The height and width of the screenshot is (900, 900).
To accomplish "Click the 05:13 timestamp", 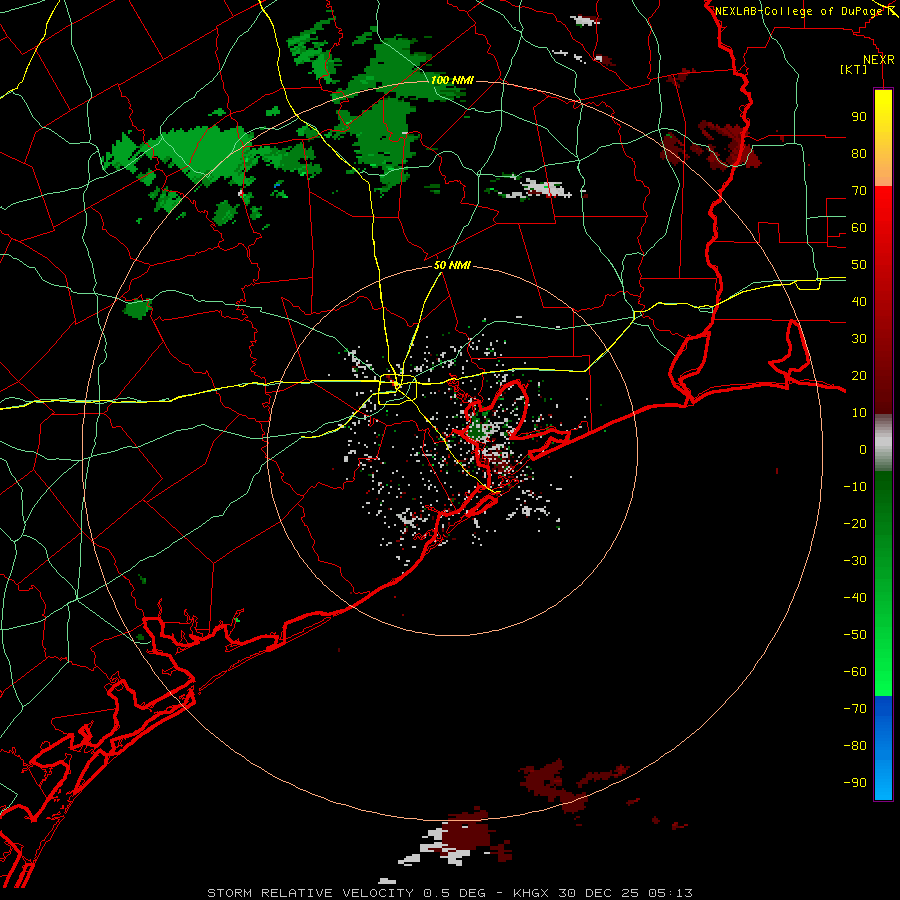I will [670, 893].
